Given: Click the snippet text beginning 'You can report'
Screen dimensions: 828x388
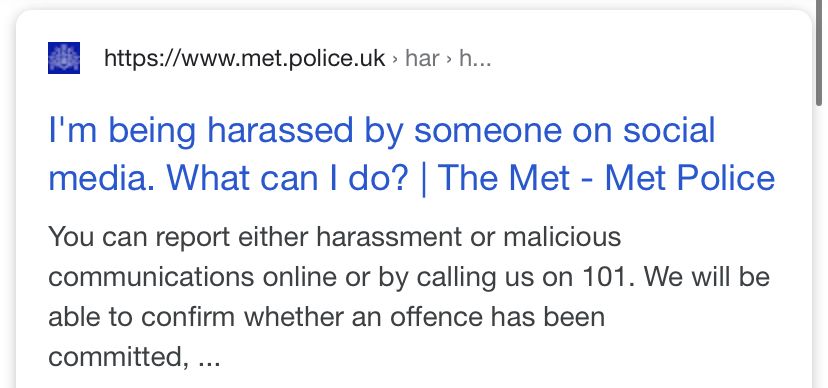Looking at the screenshot, I should [x=409, y=296].
